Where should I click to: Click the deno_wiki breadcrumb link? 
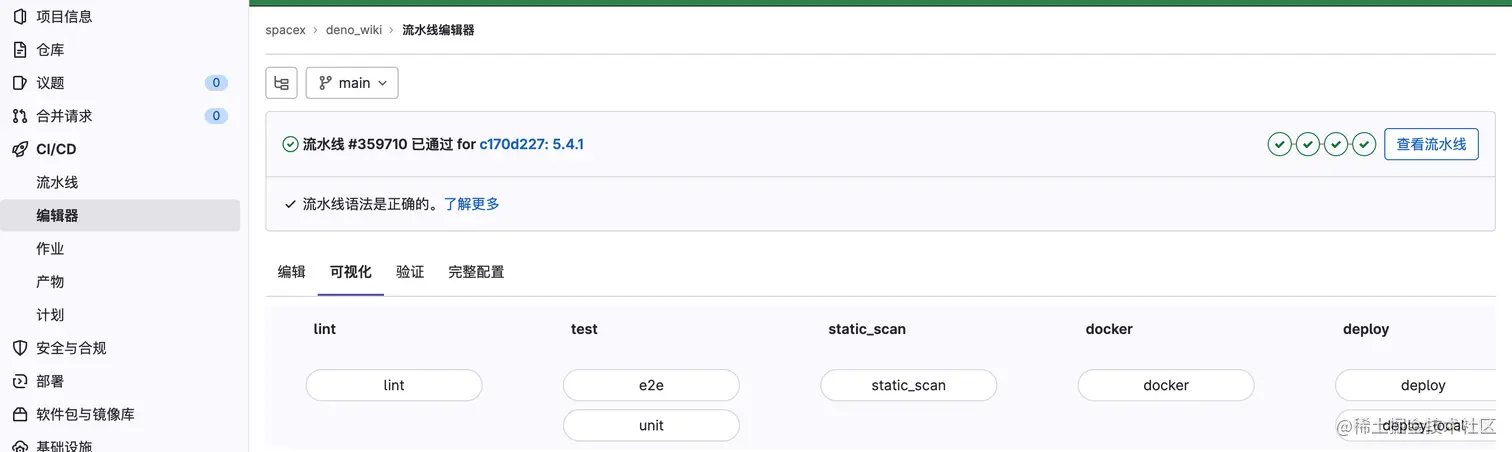pos(354,30)
